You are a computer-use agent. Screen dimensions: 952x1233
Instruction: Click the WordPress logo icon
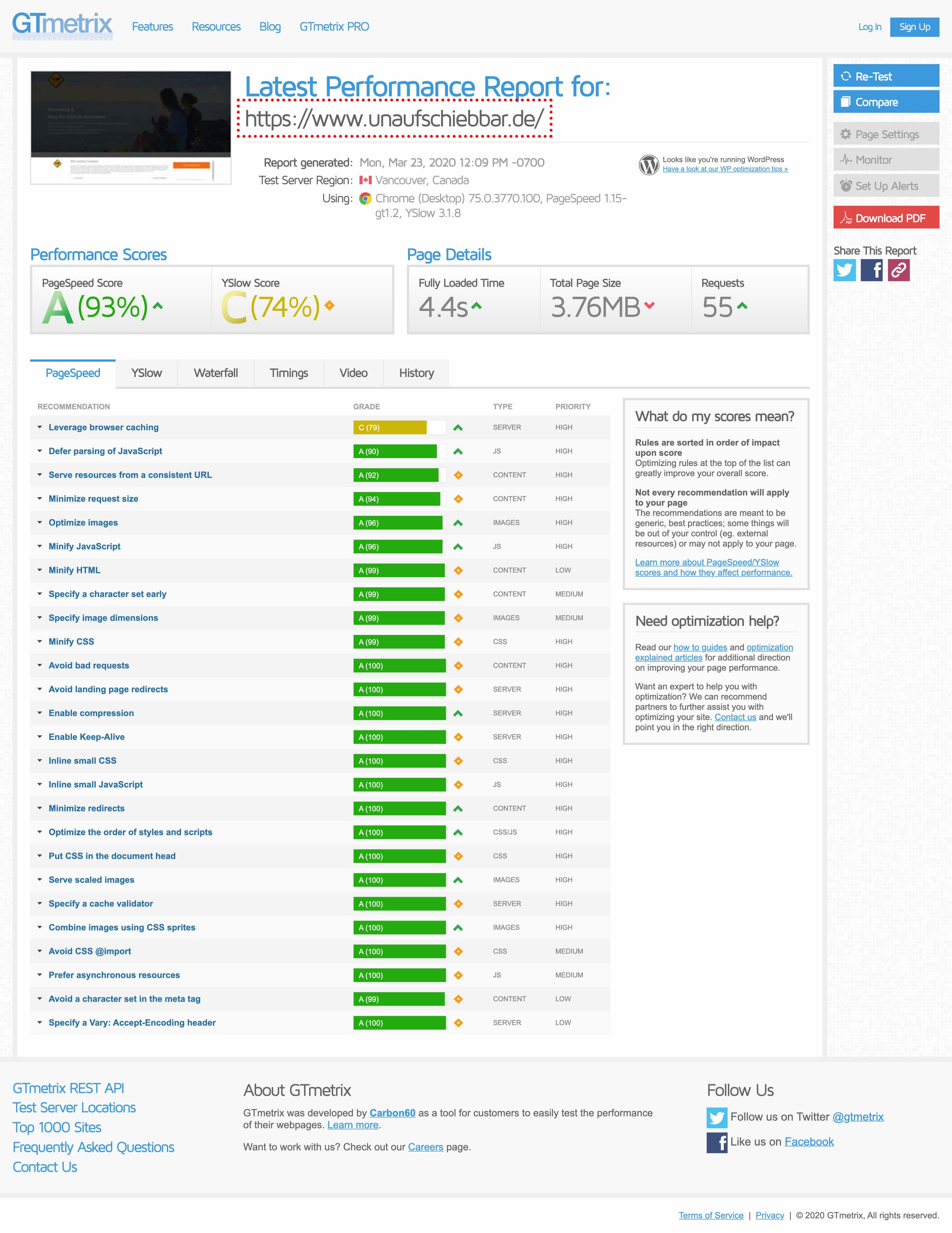[x=649, y=164]
